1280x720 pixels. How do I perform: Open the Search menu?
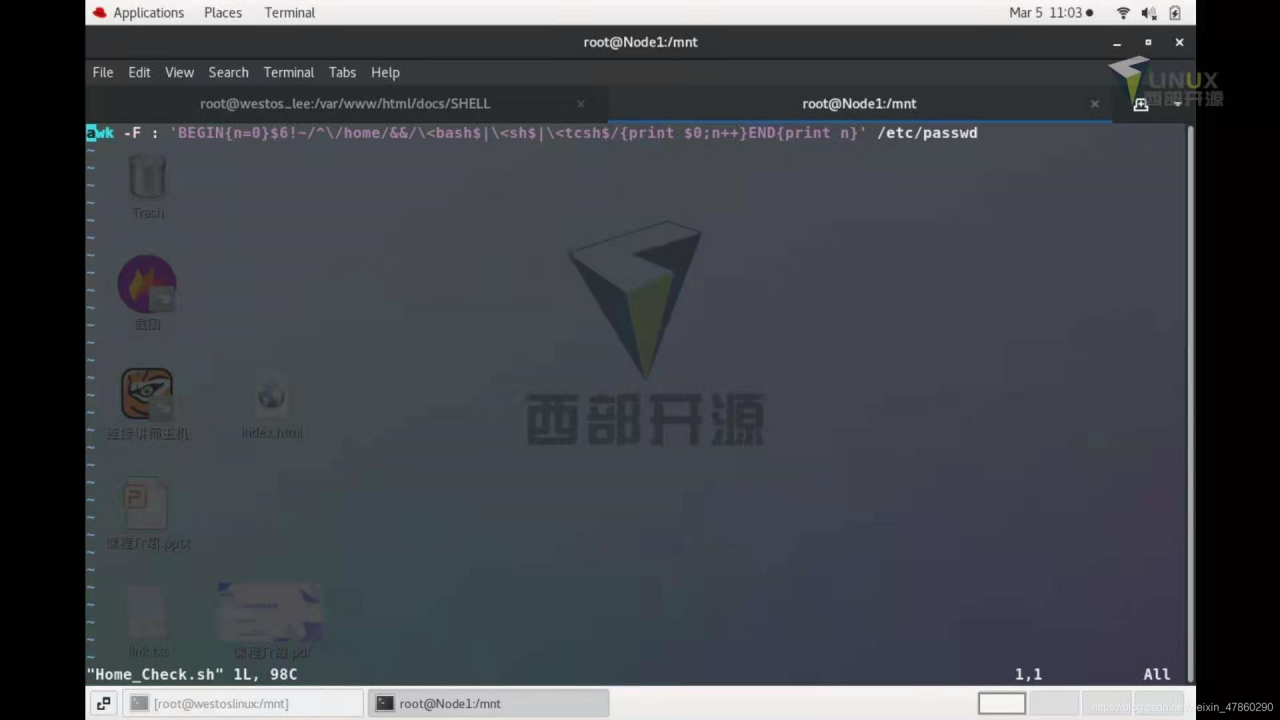pos(228,72)
